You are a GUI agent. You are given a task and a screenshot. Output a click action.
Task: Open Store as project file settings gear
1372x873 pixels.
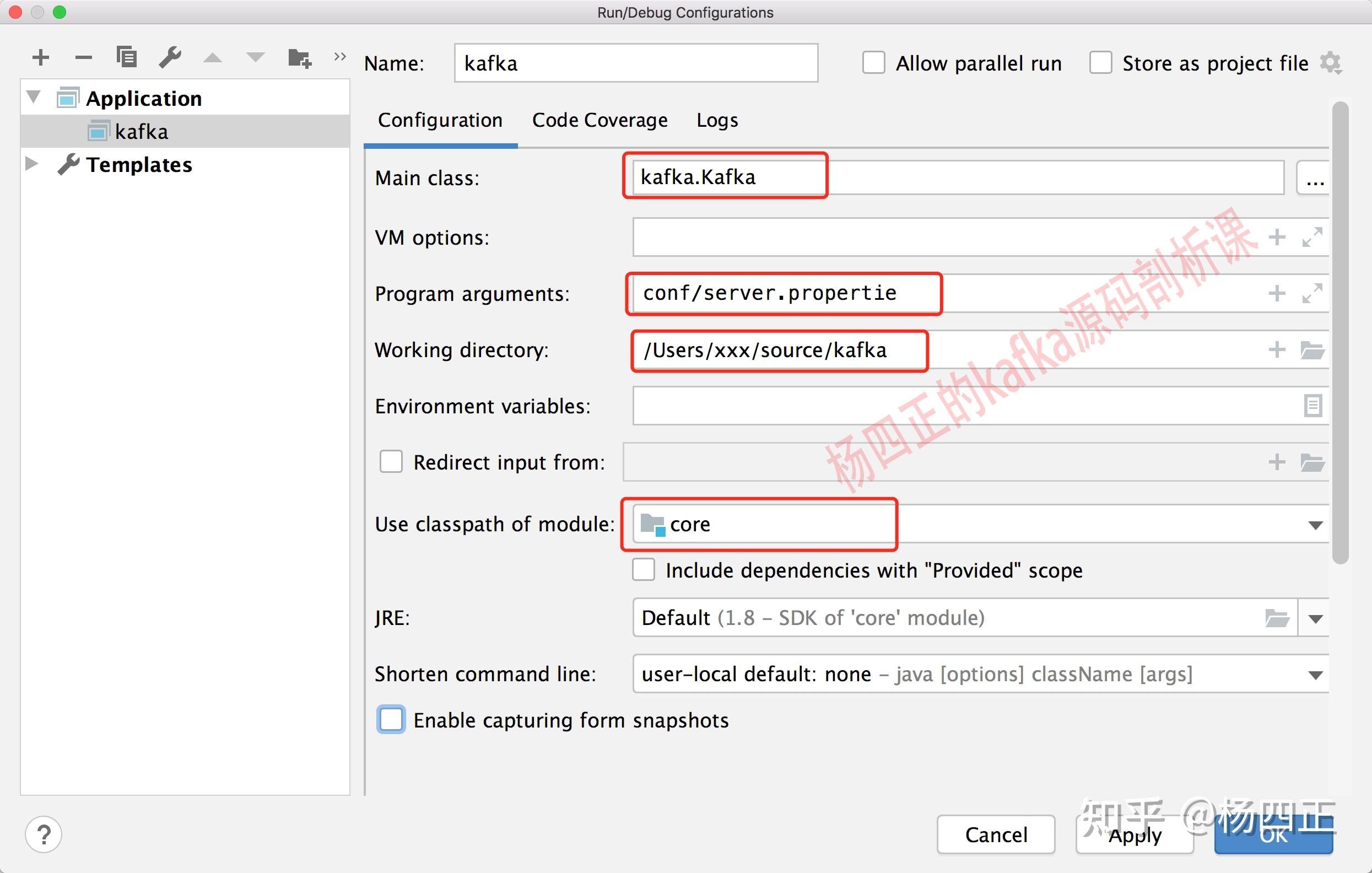(1332, 63)
